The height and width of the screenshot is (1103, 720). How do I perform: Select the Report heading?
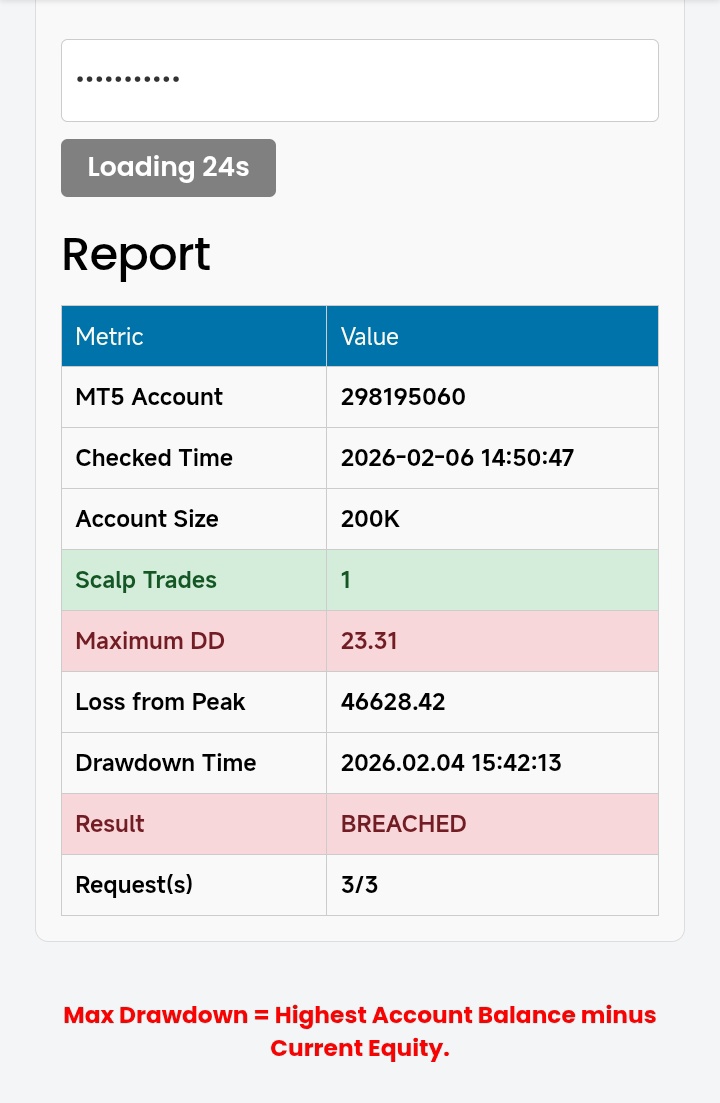click(136, 255)
